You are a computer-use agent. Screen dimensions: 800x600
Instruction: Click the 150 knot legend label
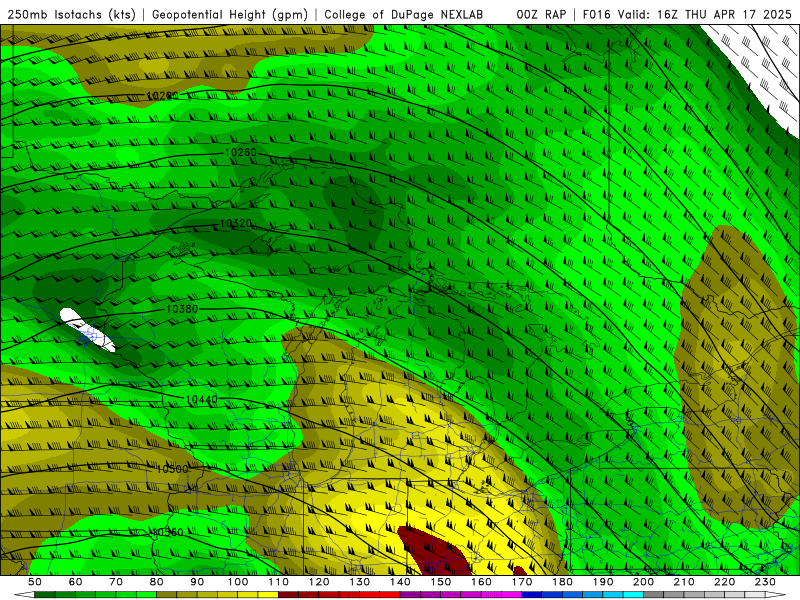pyautogui.click(x=441, y=582)
